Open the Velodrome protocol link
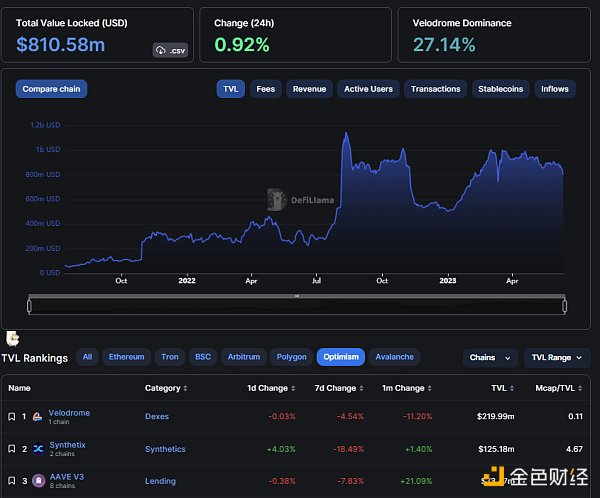This screenshot has width=600, height=498. 69,412
